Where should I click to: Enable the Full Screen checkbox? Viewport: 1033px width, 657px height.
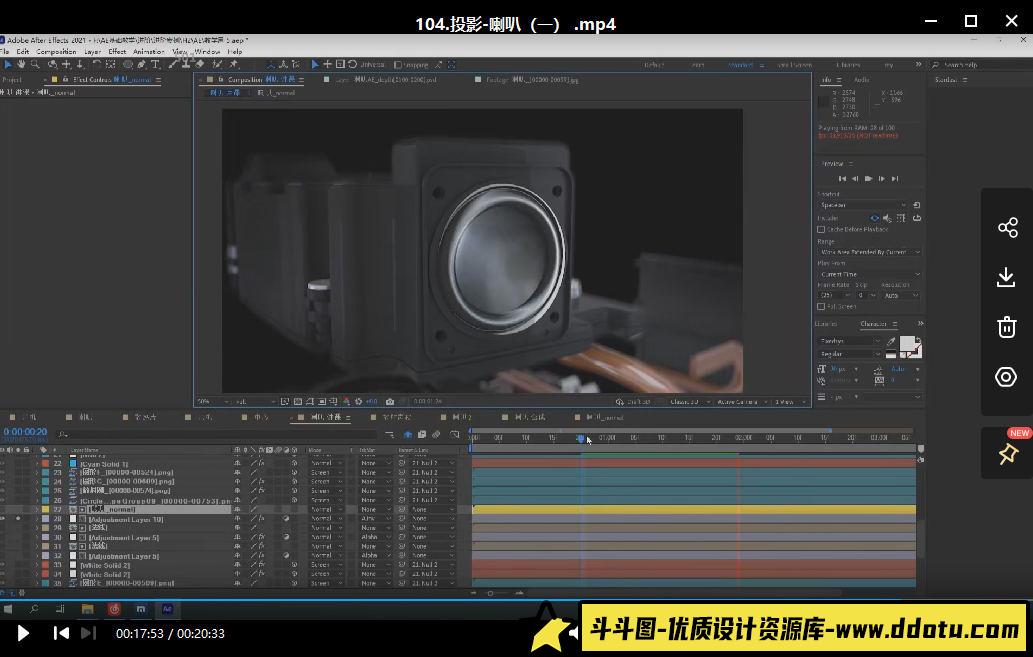[x=821, y=306]
